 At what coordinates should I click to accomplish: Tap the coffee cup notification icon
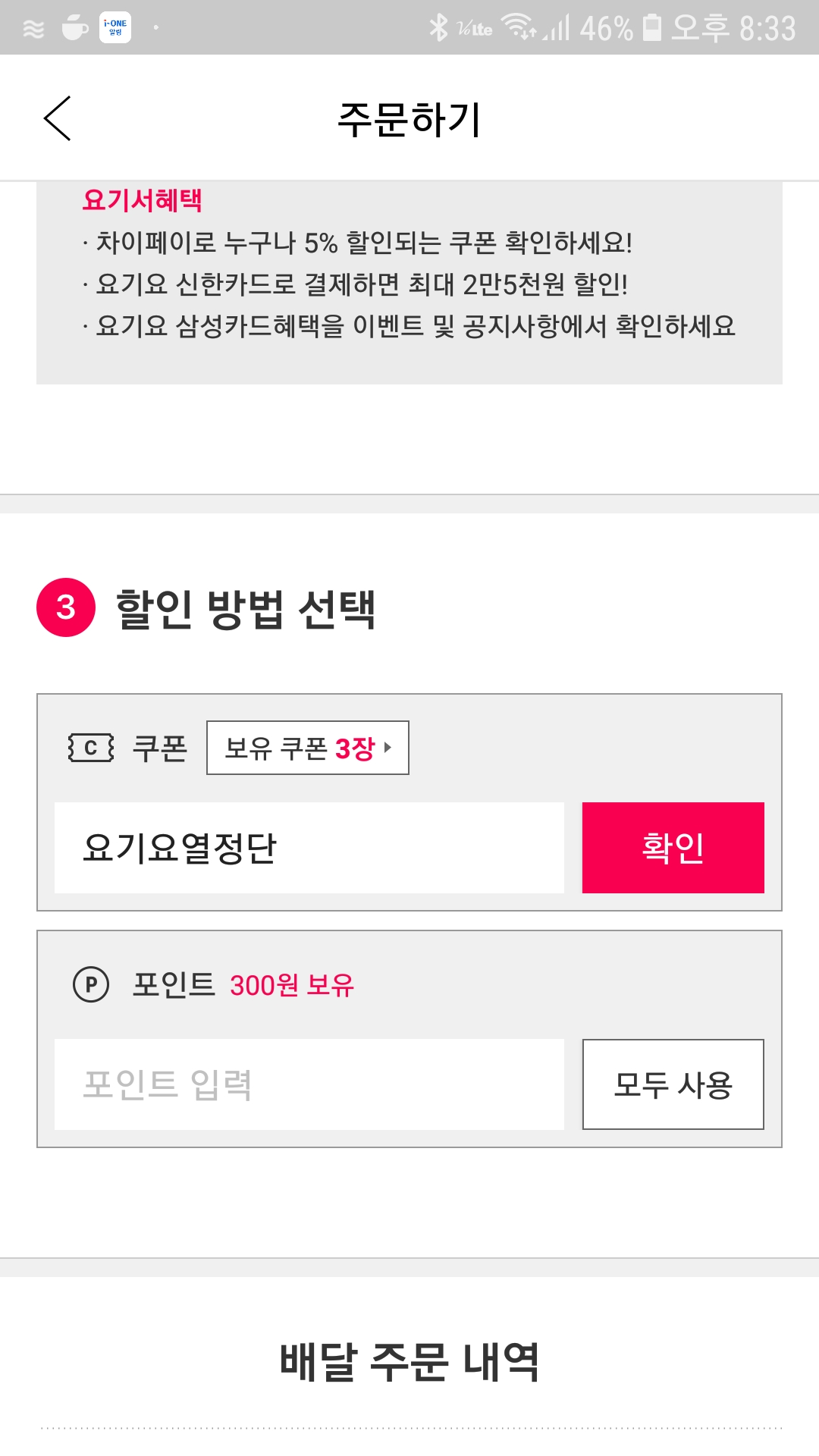(x=74, y=28)
